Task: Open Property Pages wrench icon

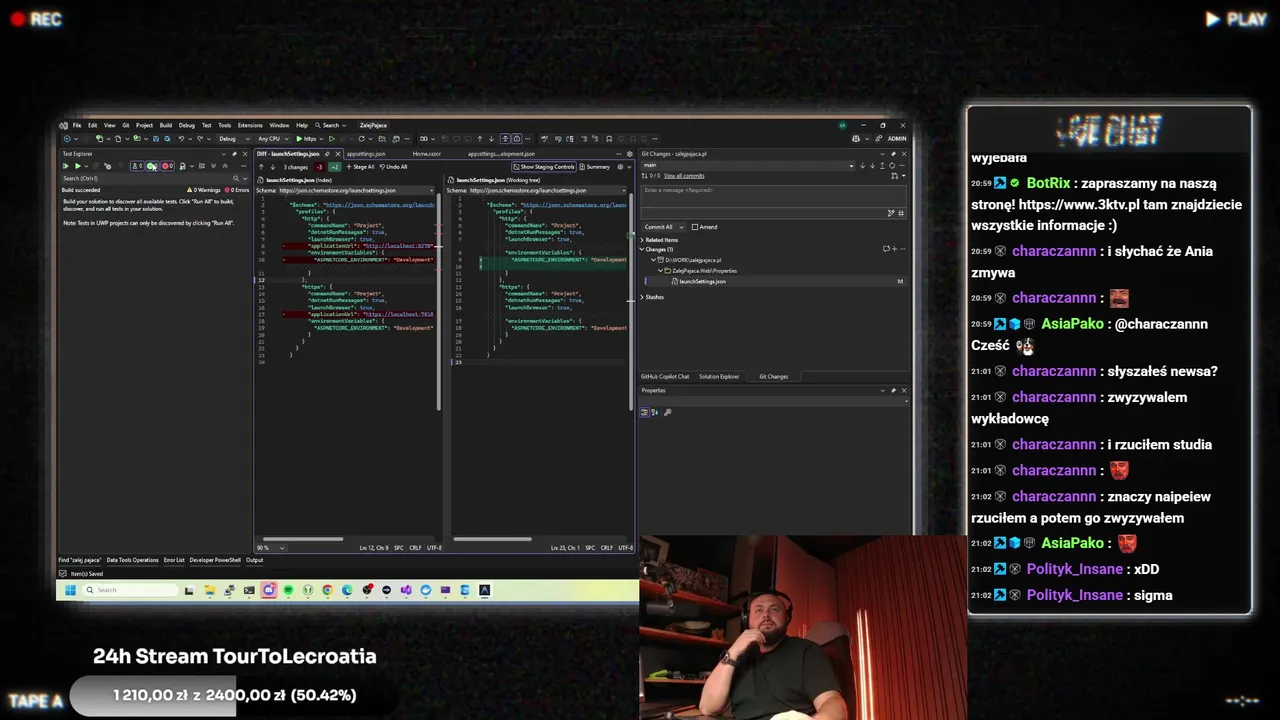Action: point(667,412)
